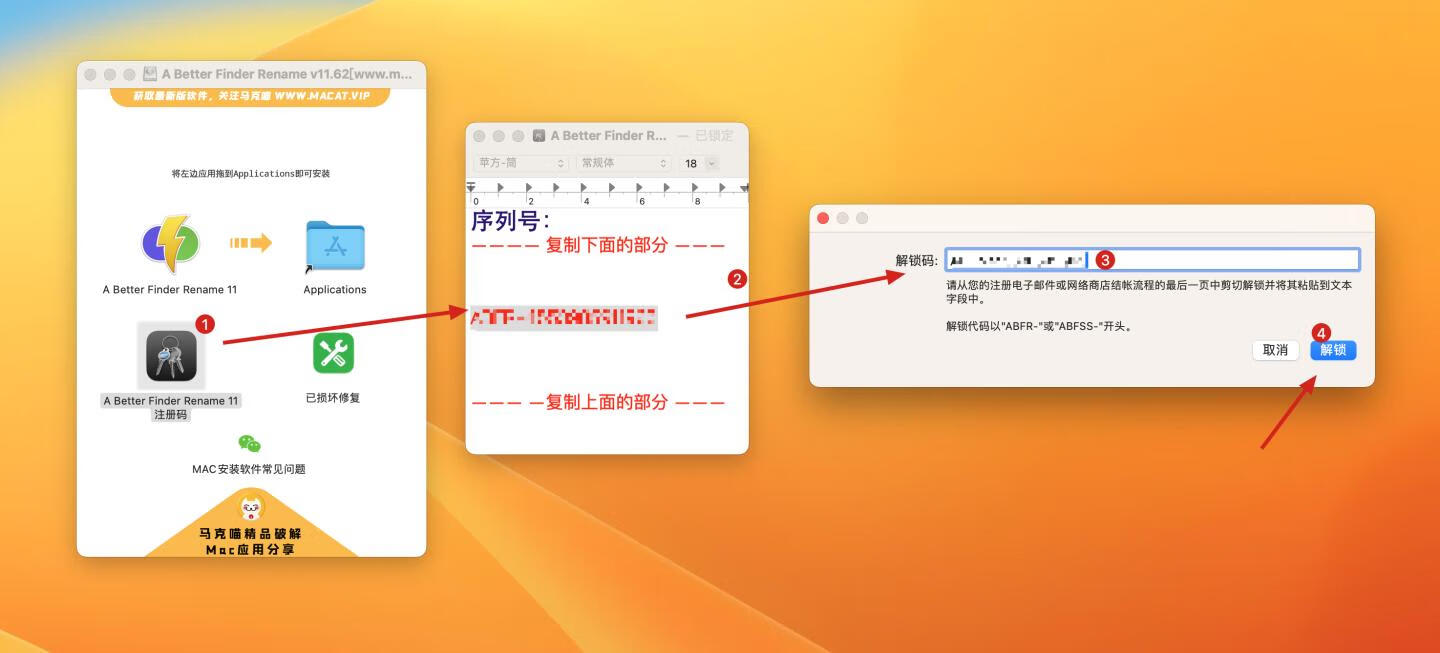Open the Keychain-style 注册码 file icon
Viewport: 1440px width, 653px height.
click(171, 356)
